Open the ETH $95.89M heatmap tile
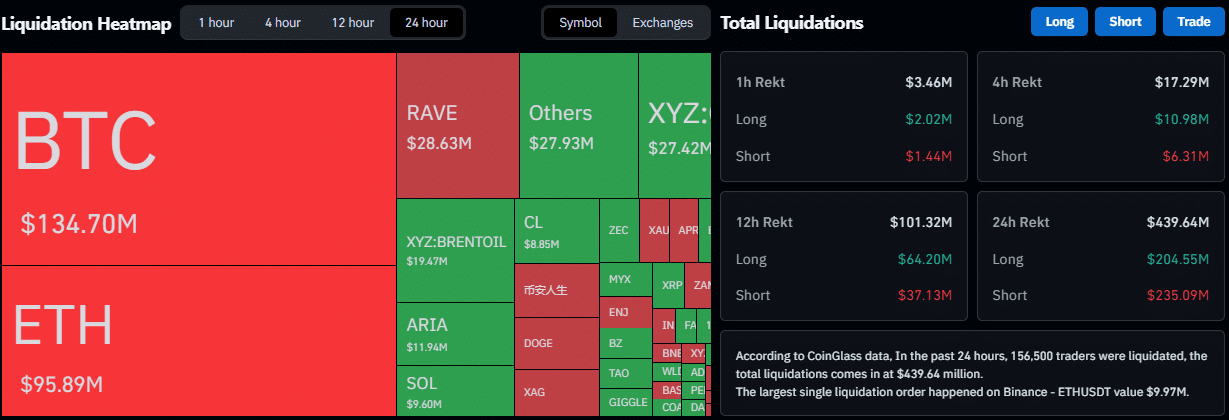Image resolution: width=1229 pixels, height=420 pixels. point(198,342)
